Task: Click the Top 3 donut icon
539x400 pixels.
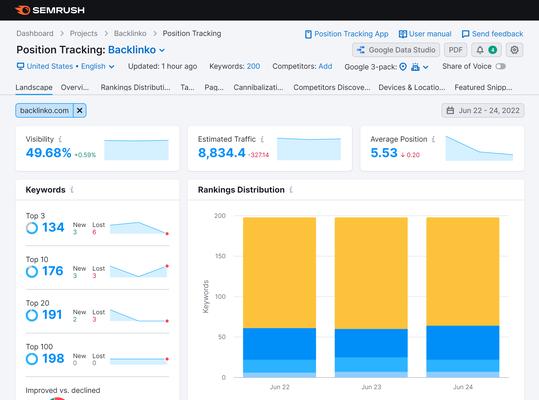Action: 32,228
